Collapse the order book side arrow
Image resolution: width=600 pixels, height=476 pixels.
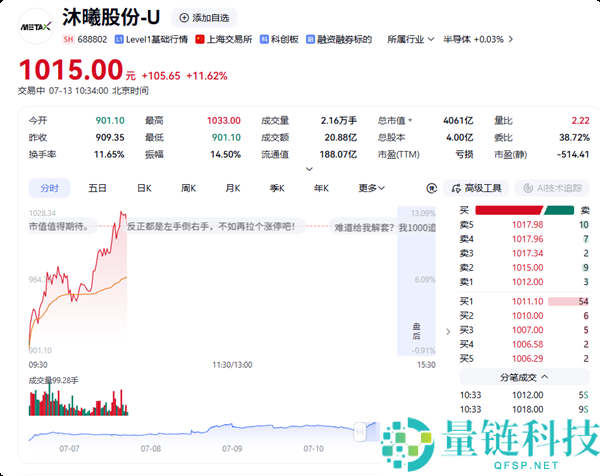(448, 331)
